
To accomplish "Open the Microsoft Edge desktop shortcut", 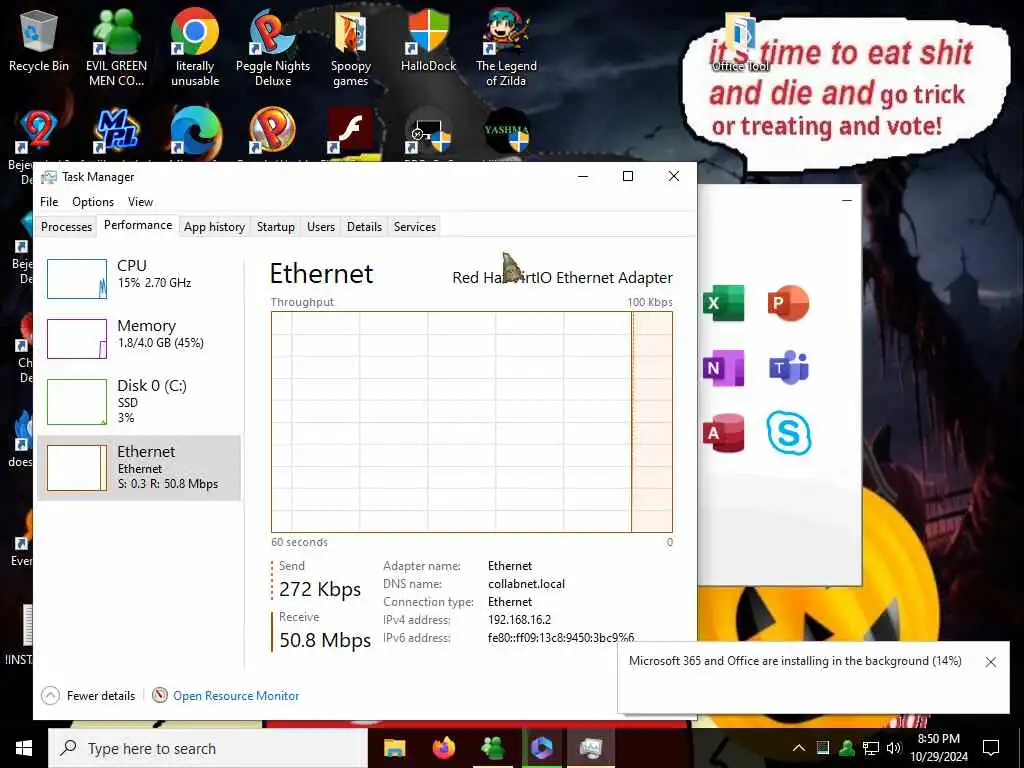I will pyautogui.click(x=195, y=131).
